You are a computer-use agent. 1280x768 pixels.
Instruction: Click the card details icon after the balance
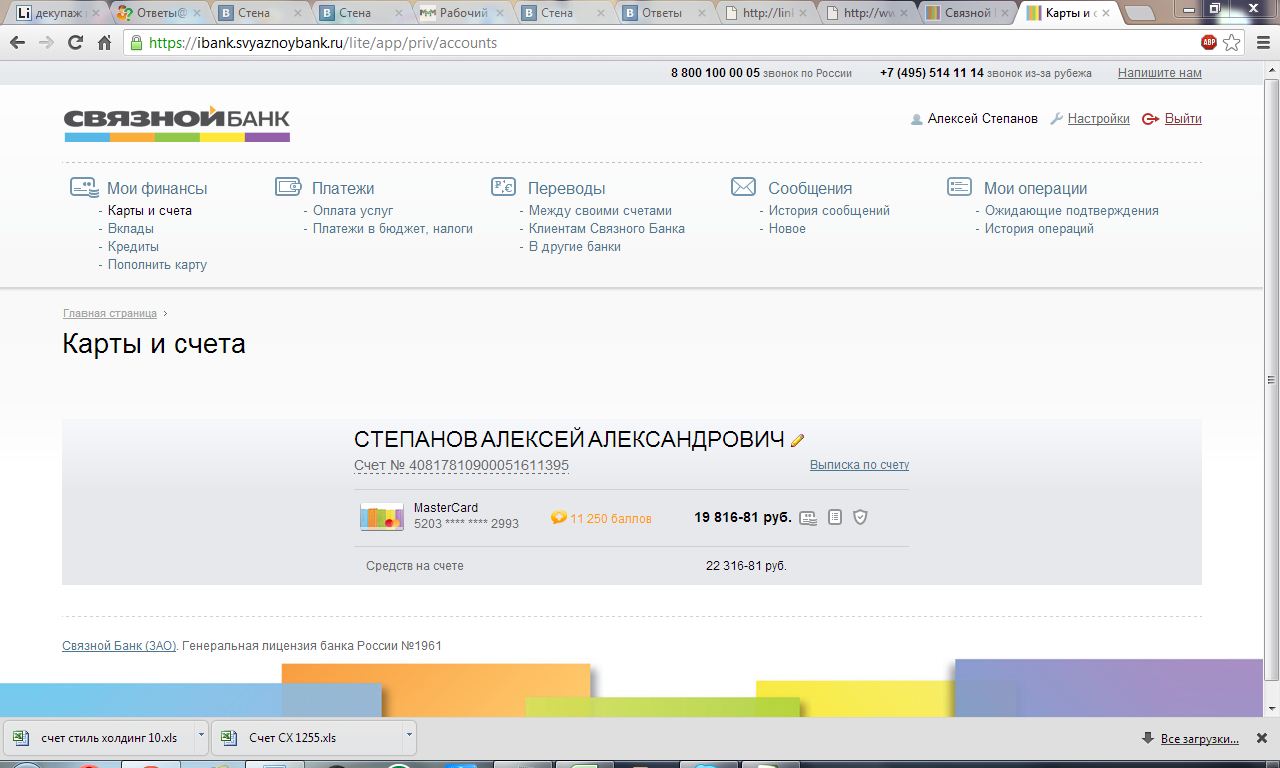tap(808, 518)
